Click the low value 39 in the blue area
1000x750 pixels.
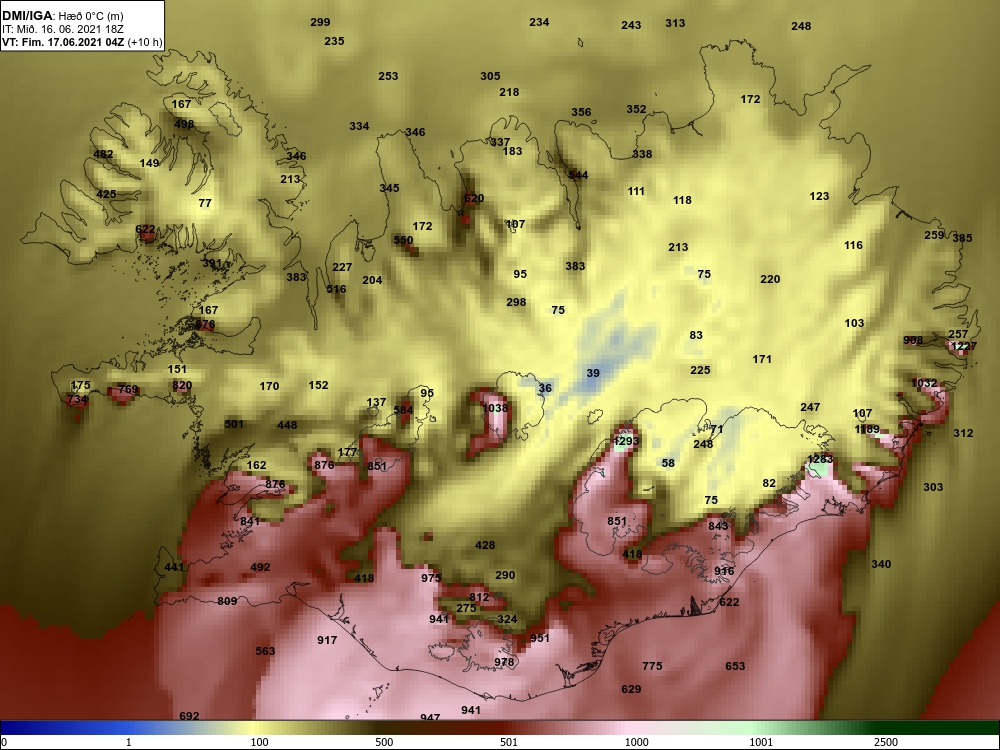pyautogui.click(x=593, y=373)
